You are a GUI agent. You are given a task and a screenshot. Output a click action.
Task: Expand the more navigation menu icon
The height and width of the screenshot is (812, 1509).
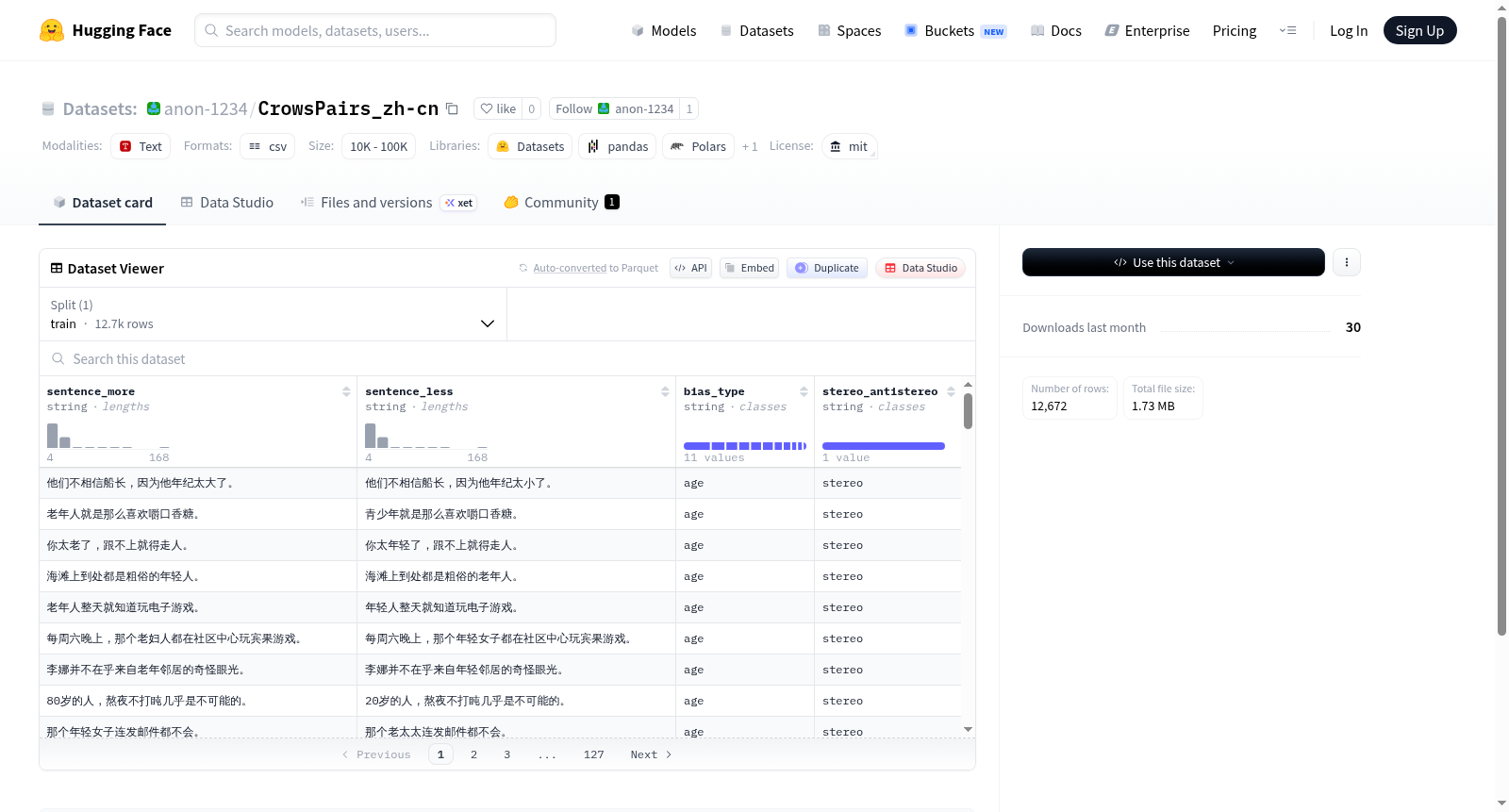pyautogui.click(x=1287, y=30)
